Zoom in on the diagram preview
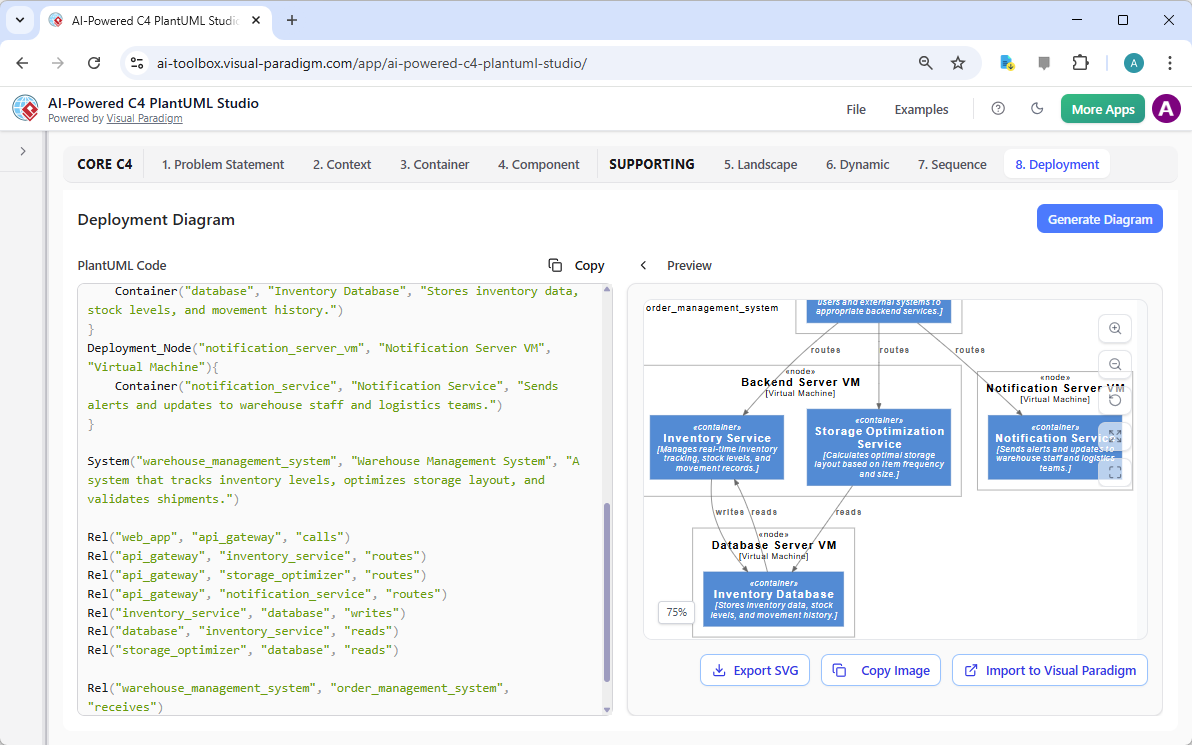The height and width of the screenshot is (745, 1192). [x=1115, y=328]
